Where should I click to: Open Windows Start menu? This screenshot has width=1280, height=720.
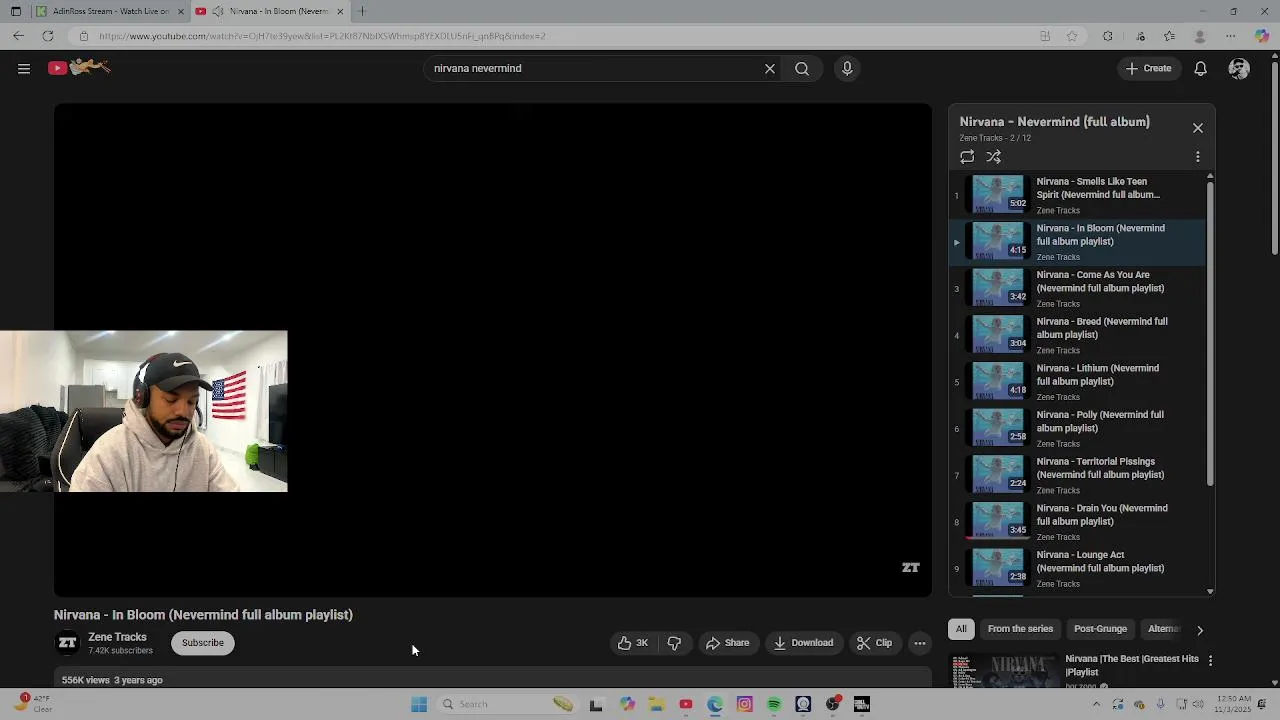pyautogui.click(x=419, y=704)
